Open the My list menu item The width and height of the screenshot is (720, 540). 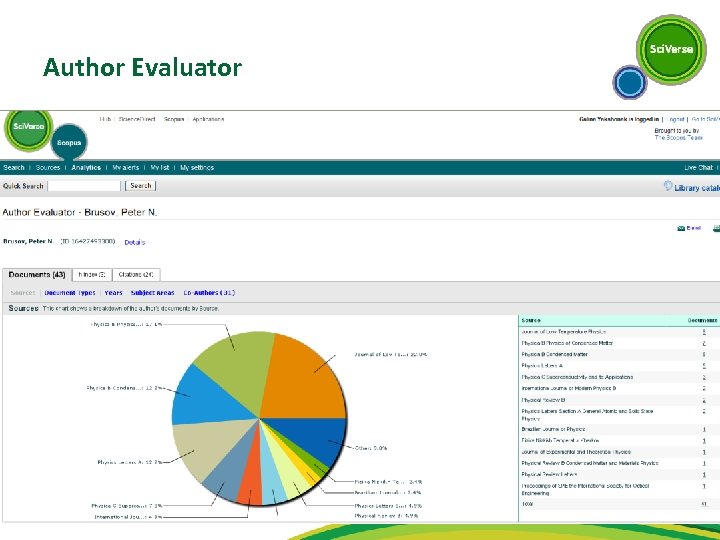point(160,168)
